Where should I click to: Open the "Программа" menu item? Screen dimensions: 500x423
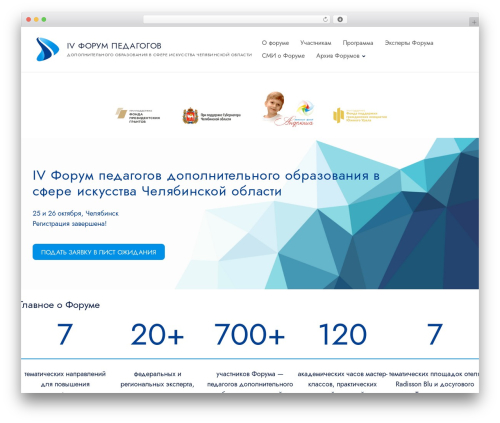358,43
